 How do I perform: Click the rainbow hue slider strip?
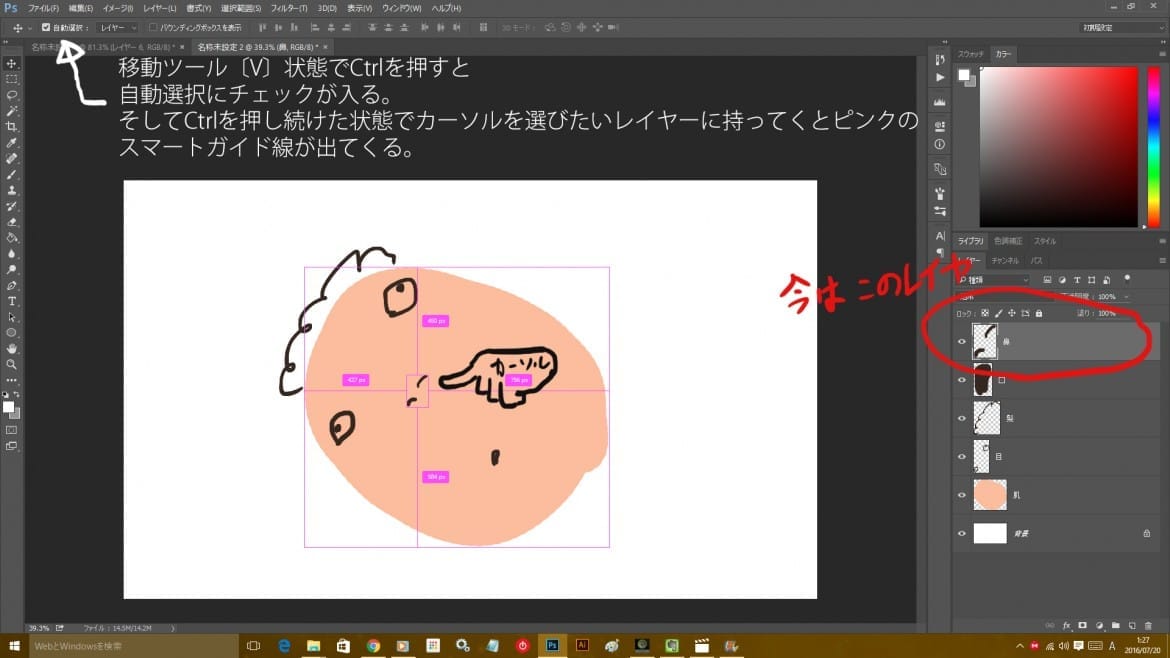pos(1154,147)
